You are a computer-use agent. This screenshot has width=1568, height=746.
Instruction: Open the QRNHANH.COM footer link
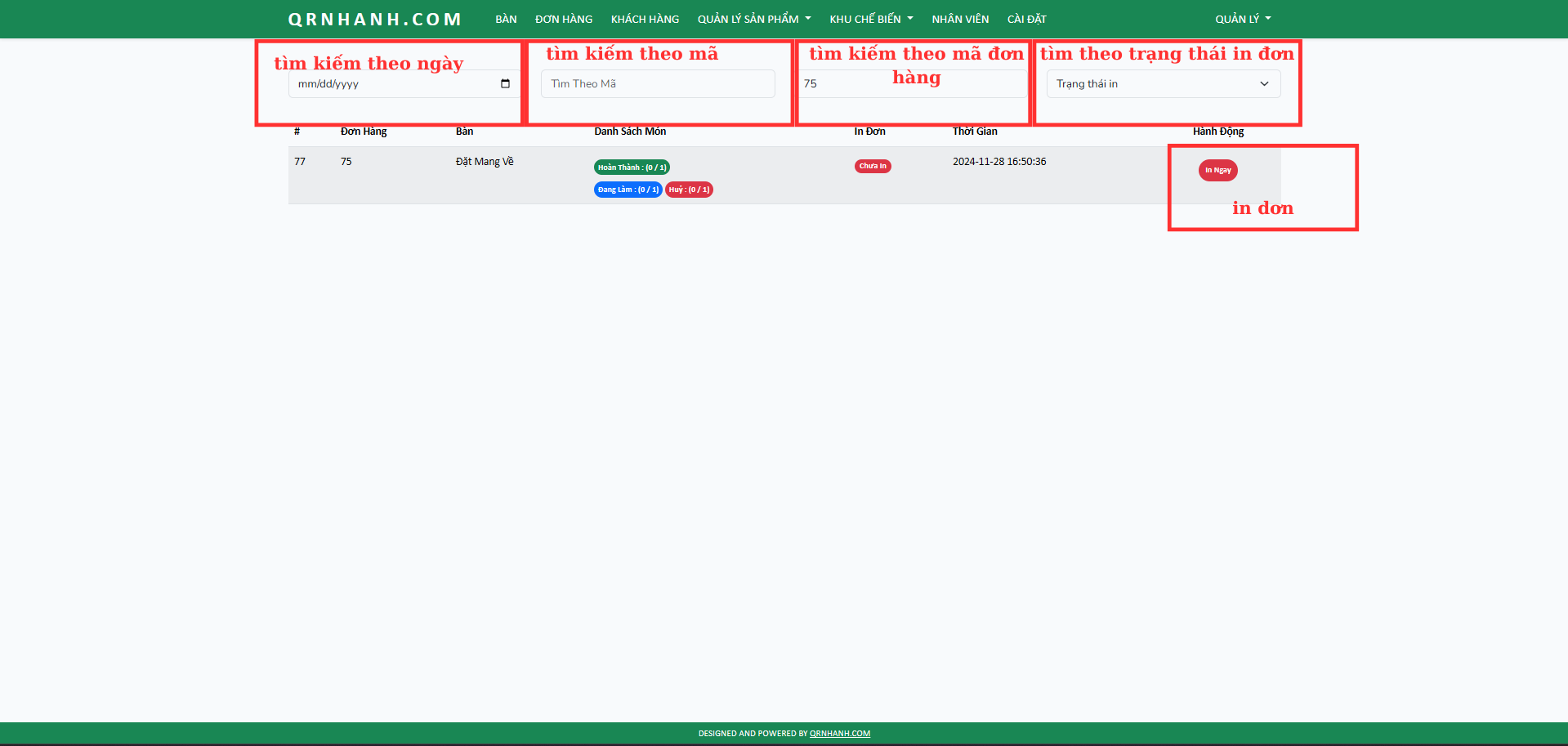840,734
